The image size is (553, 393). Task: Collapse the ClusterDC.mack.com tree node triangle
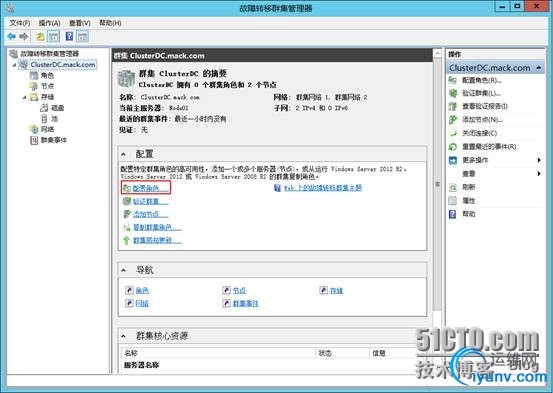pyautogui.click(x=14, y=65)
